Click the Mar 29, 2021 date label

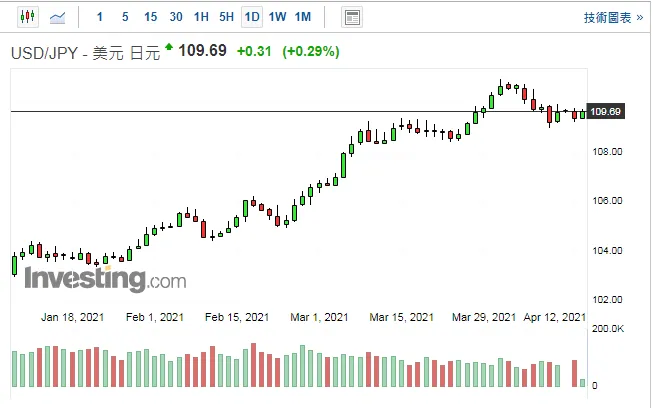[x=484, y=317]
